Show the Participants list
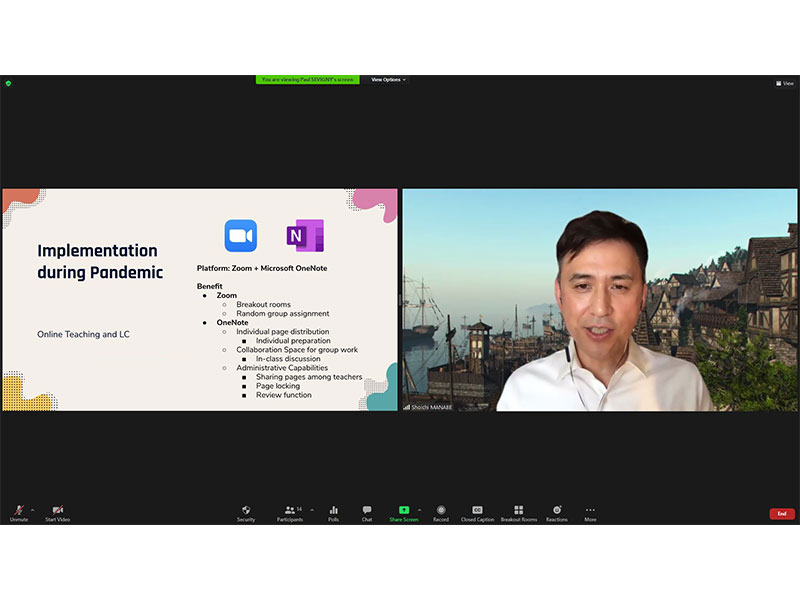 tap(290, 512)
